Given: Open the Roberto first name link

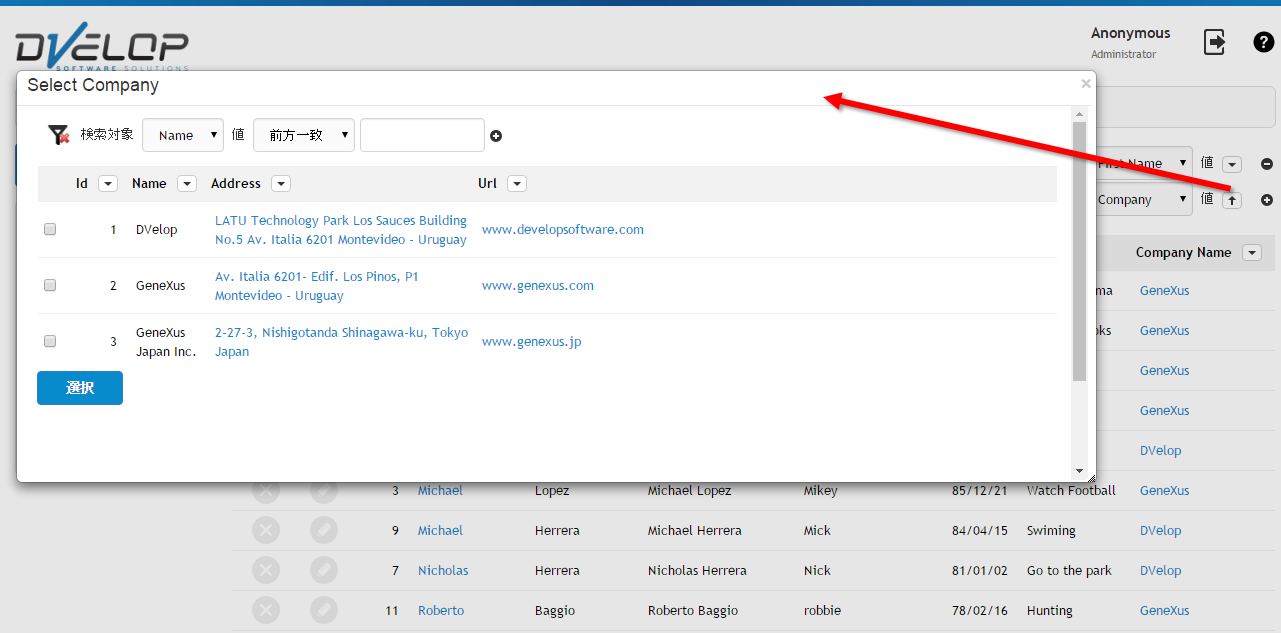Looking at the screenshot, I should pos(441,611).
